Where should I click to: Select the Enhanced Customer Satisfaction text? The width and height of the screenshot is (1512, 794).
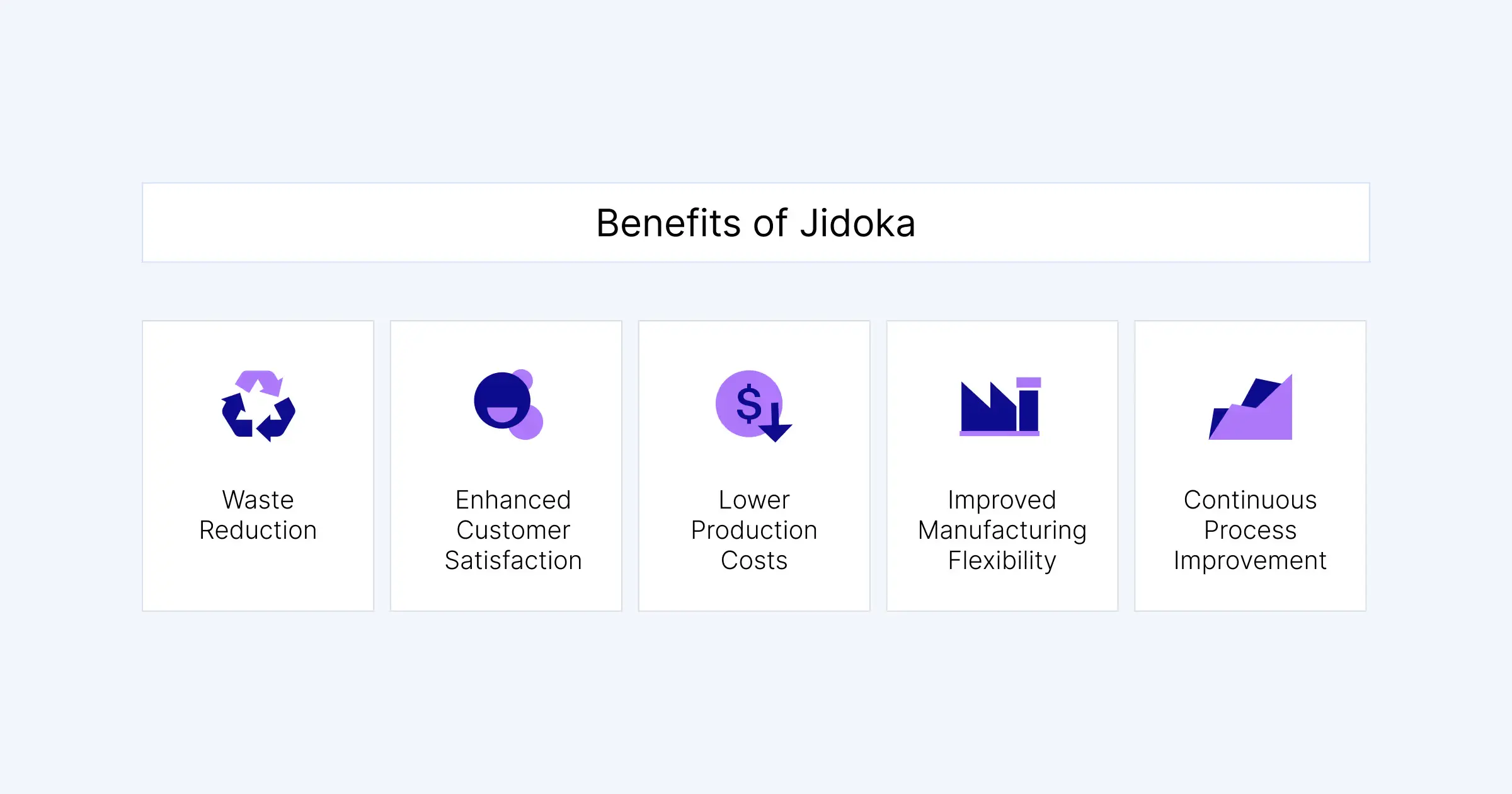pos(513,530)
